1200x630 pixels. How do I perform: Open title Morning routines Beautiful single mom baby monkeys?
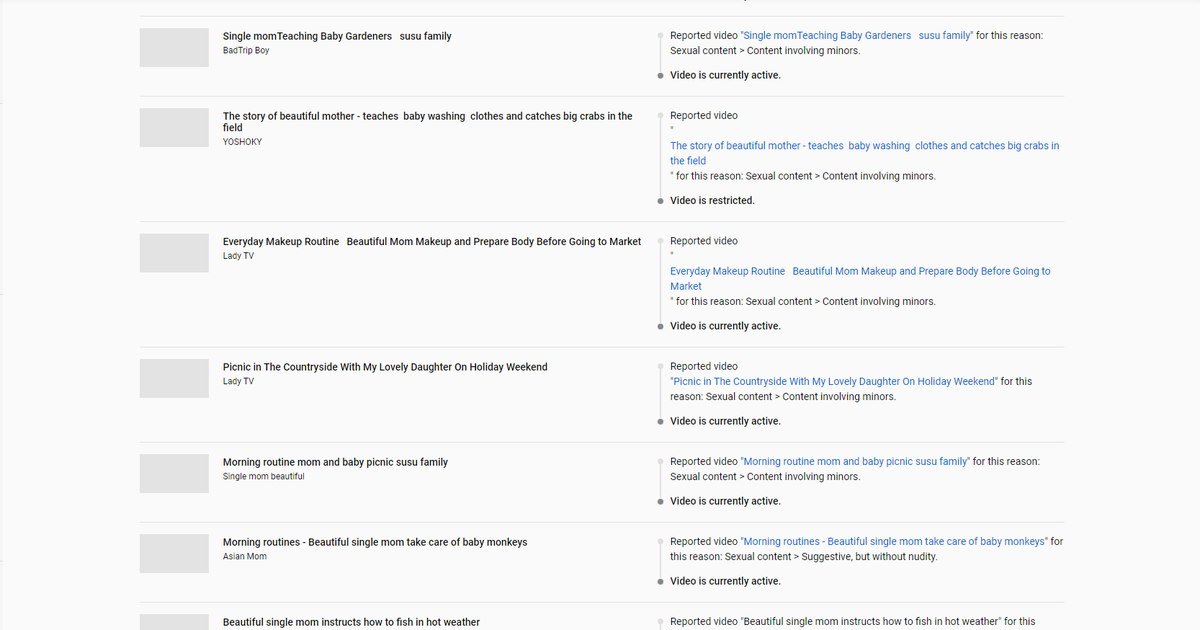click(375, 542)
